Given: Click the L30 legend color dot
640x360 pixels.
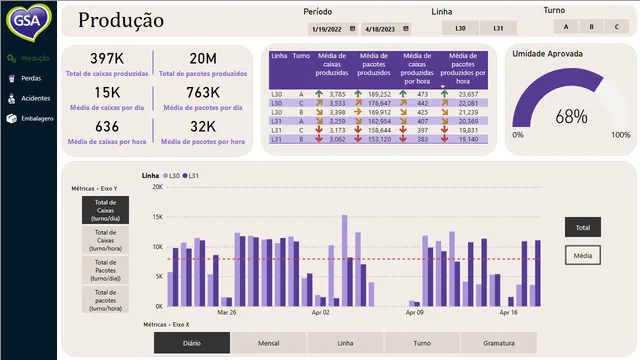Looking at the screenshot, I should tap(165, 176).
